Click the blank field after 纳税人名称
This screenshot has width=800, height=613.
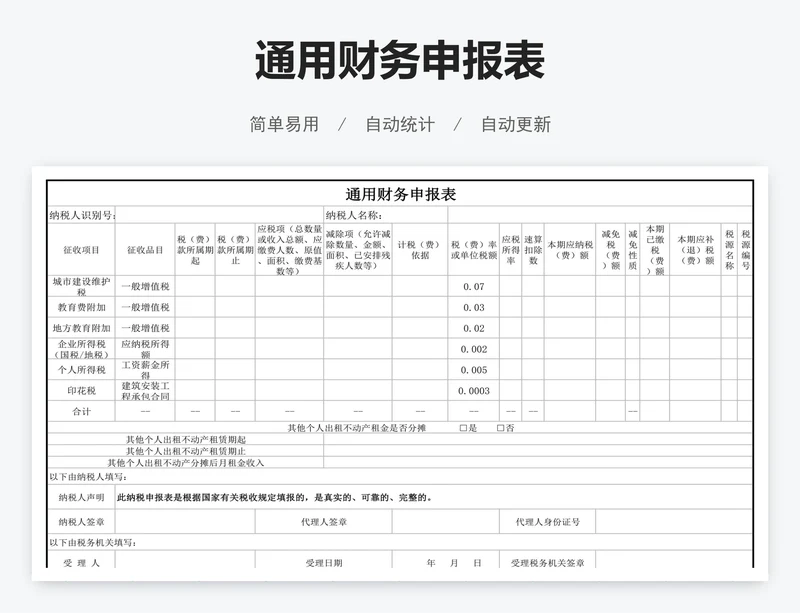(600, 215)
